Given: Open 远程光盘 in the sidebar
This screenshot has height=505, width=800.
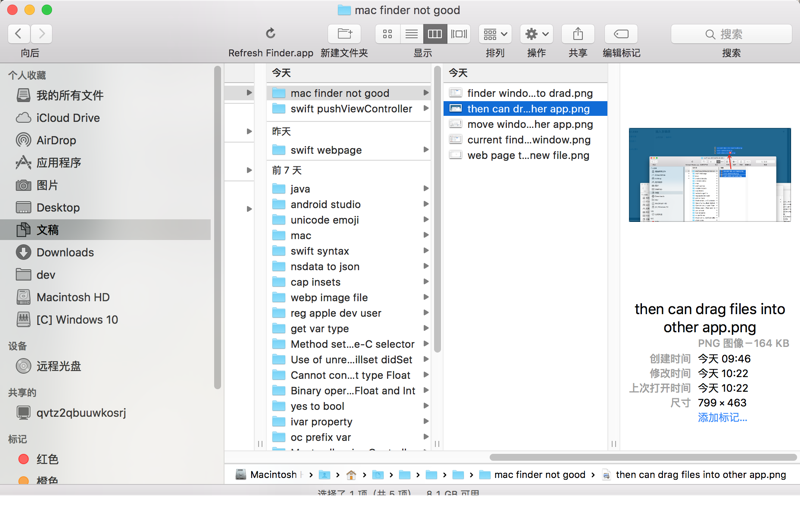Looking at the screenshot, I should [x=106, y=366].
